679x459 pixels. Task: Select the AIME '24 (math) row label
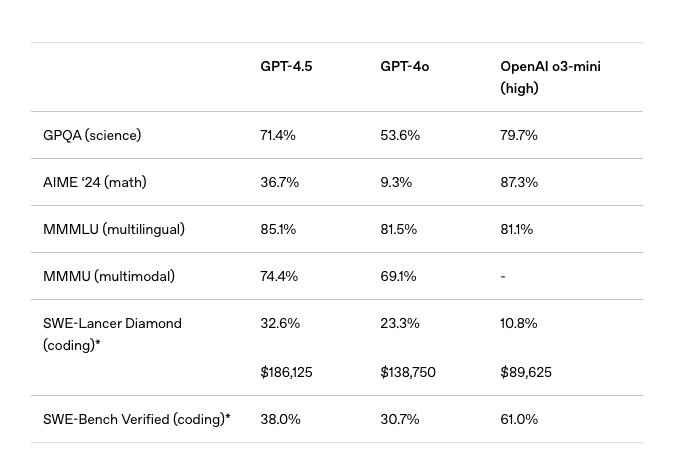click(x=94, y=182)
